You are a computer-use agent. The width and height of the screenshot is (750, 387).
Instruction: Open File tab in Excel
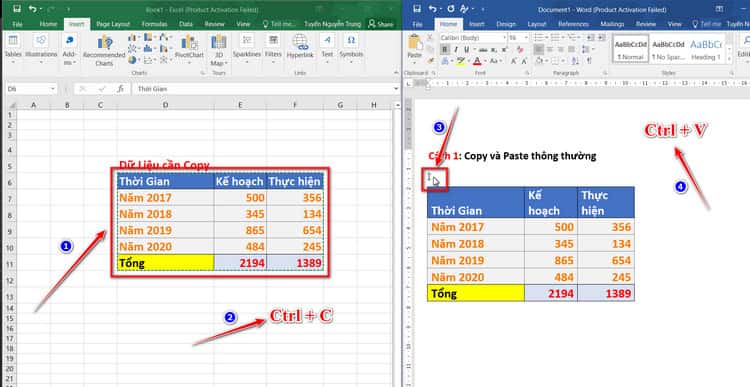pyautogui.click(x=17, y=24)
